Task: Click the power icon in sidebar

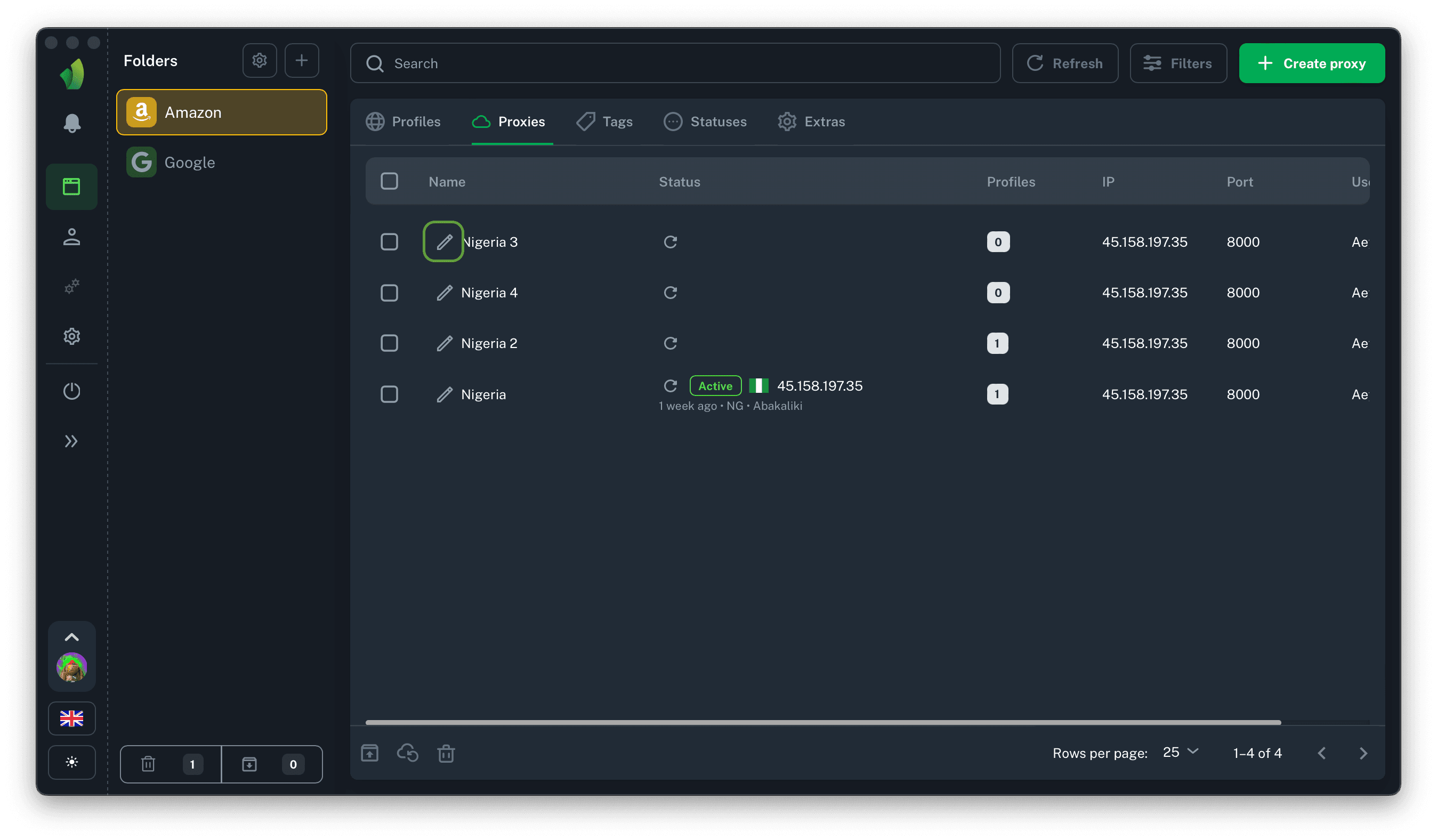Action: [72, 391]
